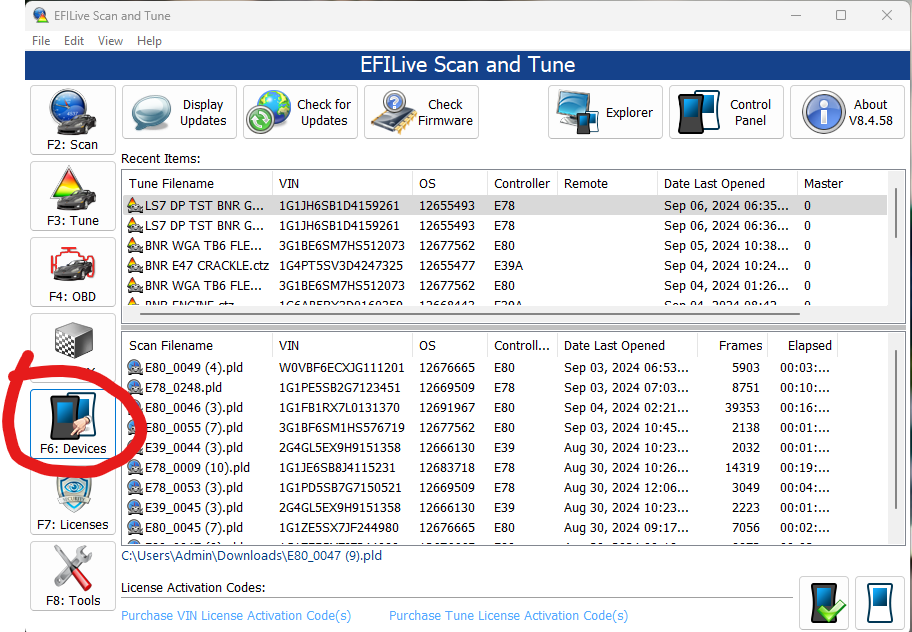Click the device icon with green checkmark
Screen dimensions: 912x632
[824, 603]
